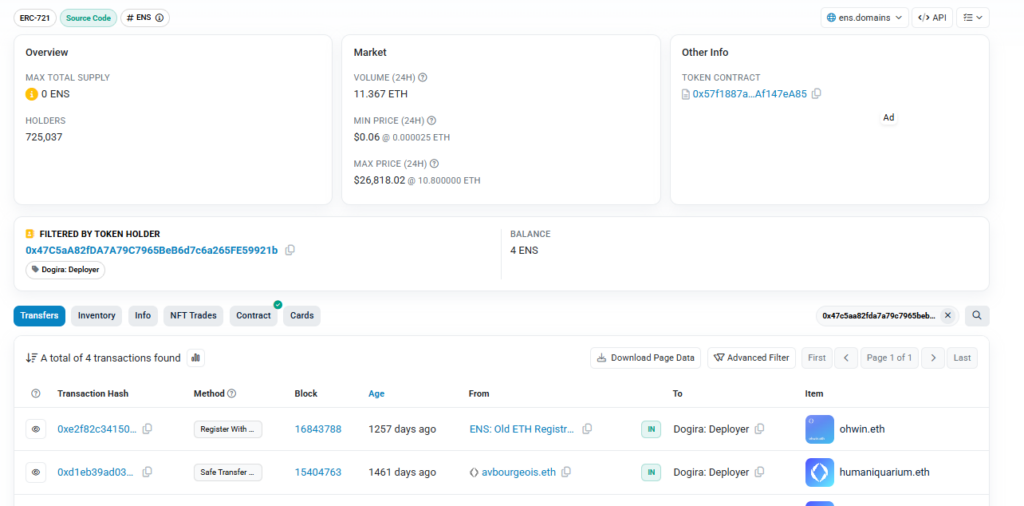
Task: Switch to the Transfers tab
Action: tap(39, 315)
